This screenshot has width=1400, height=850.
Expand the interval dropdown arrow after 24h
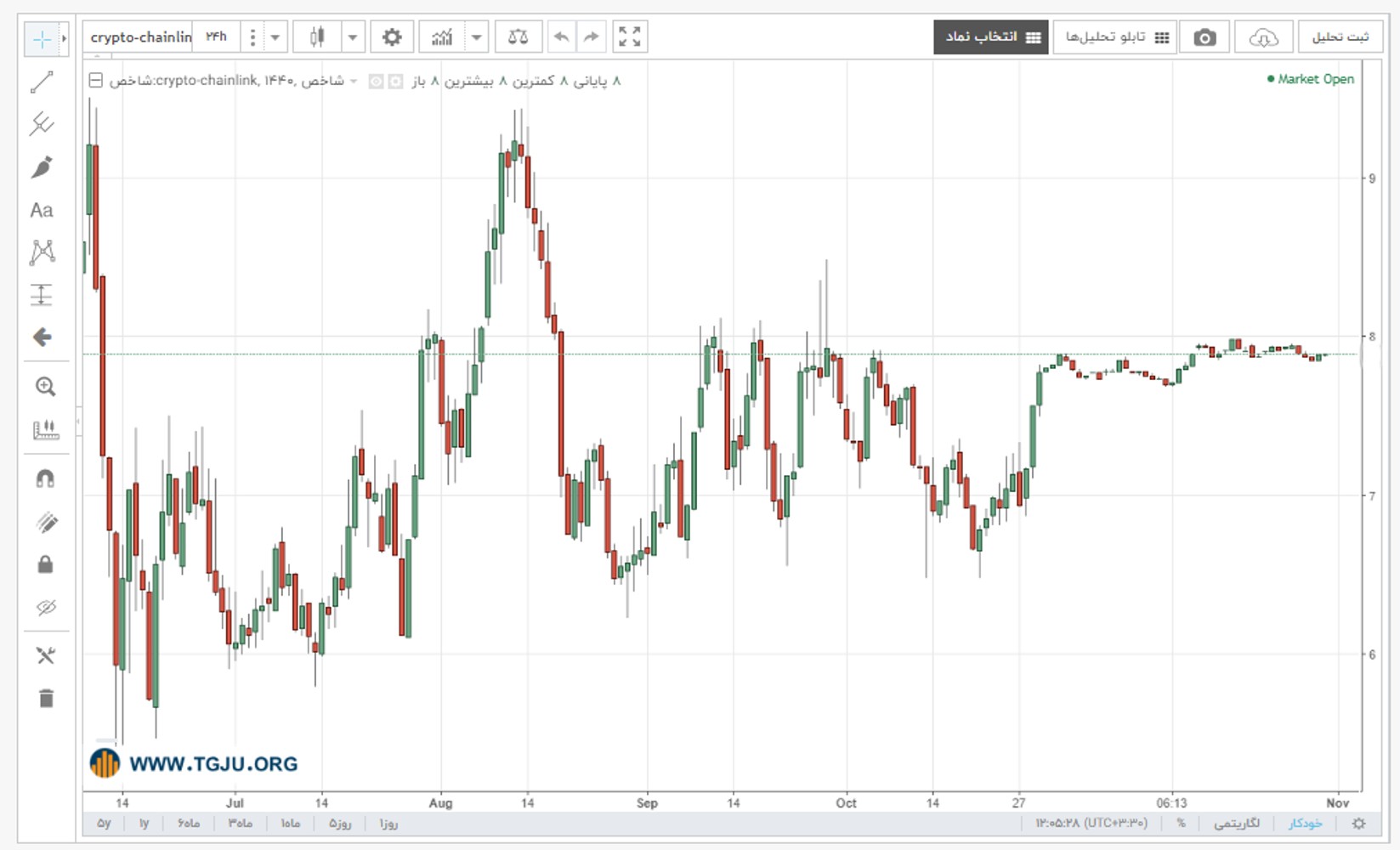275,37
